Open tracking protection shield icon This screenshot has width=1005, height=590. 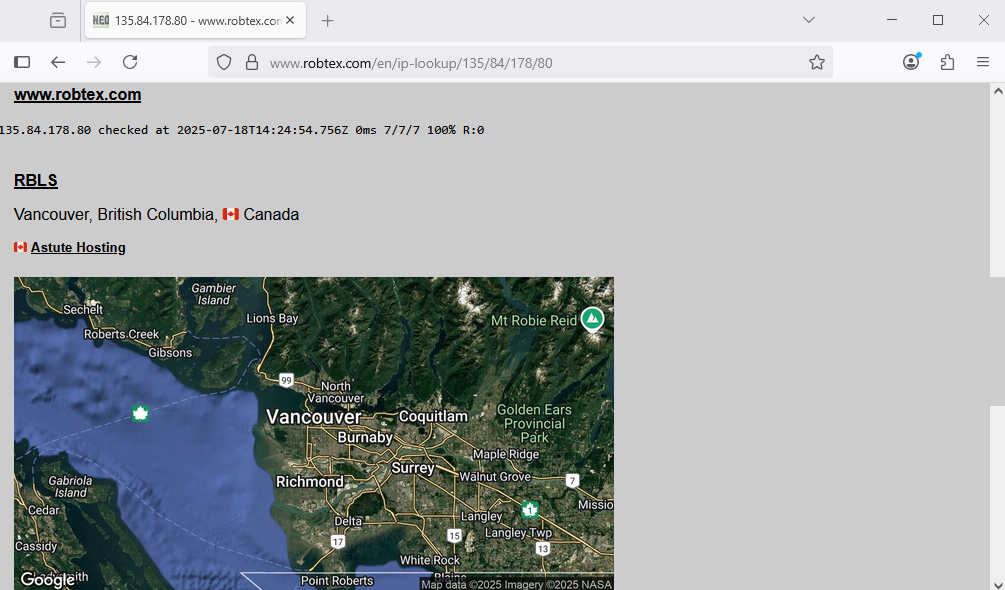tap(224, 62)
